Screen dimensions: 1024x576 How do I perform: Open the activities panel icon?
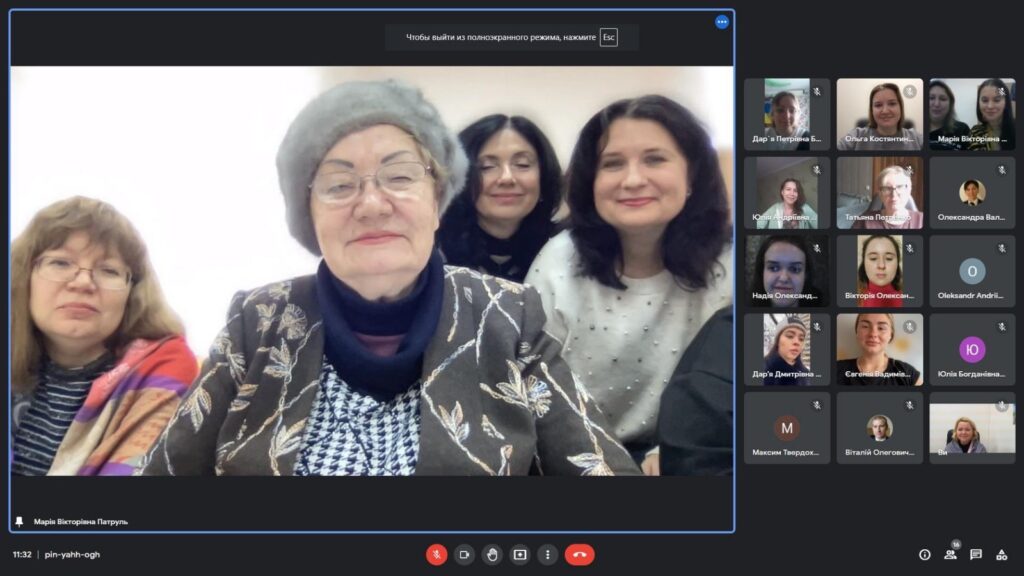(x=1001, y=554)
